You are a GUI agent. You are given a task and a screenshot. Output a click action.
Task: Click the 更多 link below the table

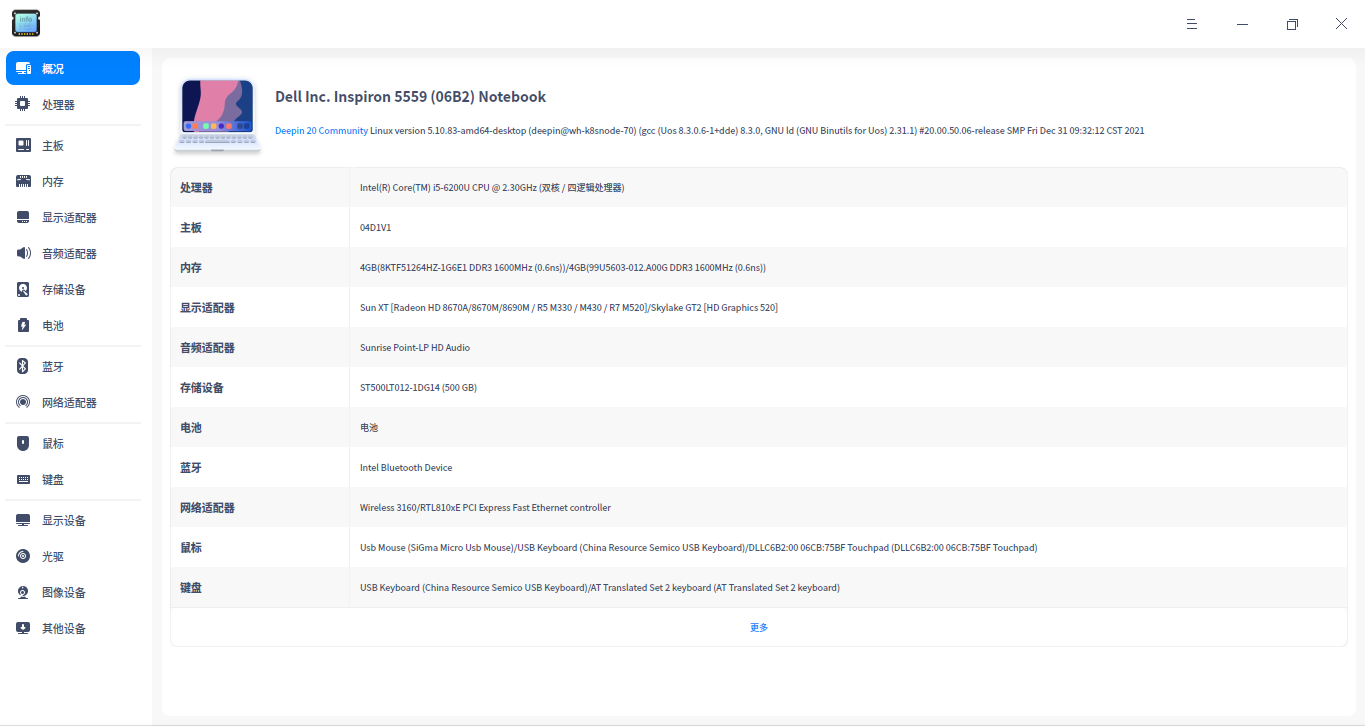coord(759,627)
